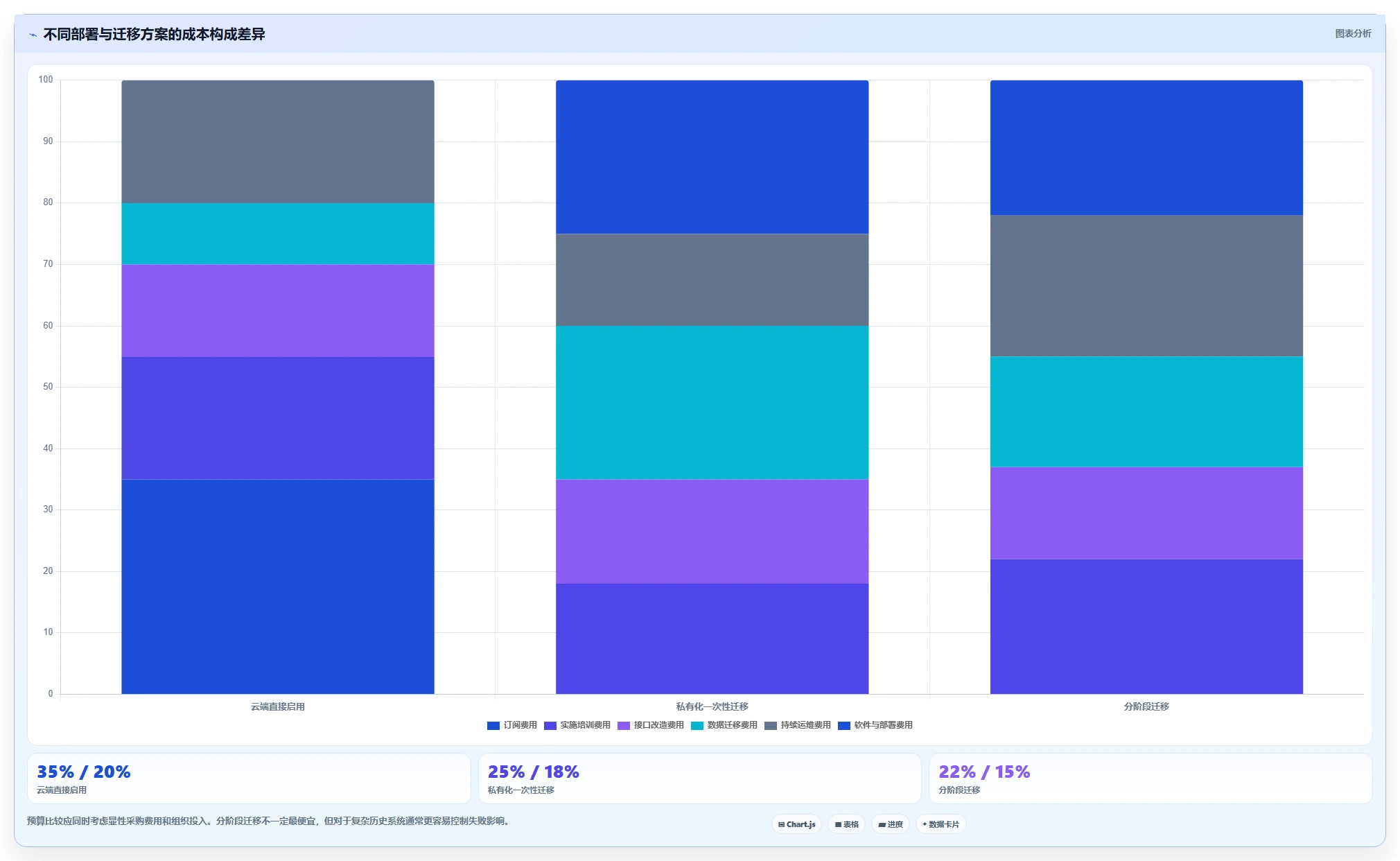Image resolution: width=1400 pixels, height=861 pixels.
Task: Click the 图表分析 label in header
Action: (x=1353, y=33)
